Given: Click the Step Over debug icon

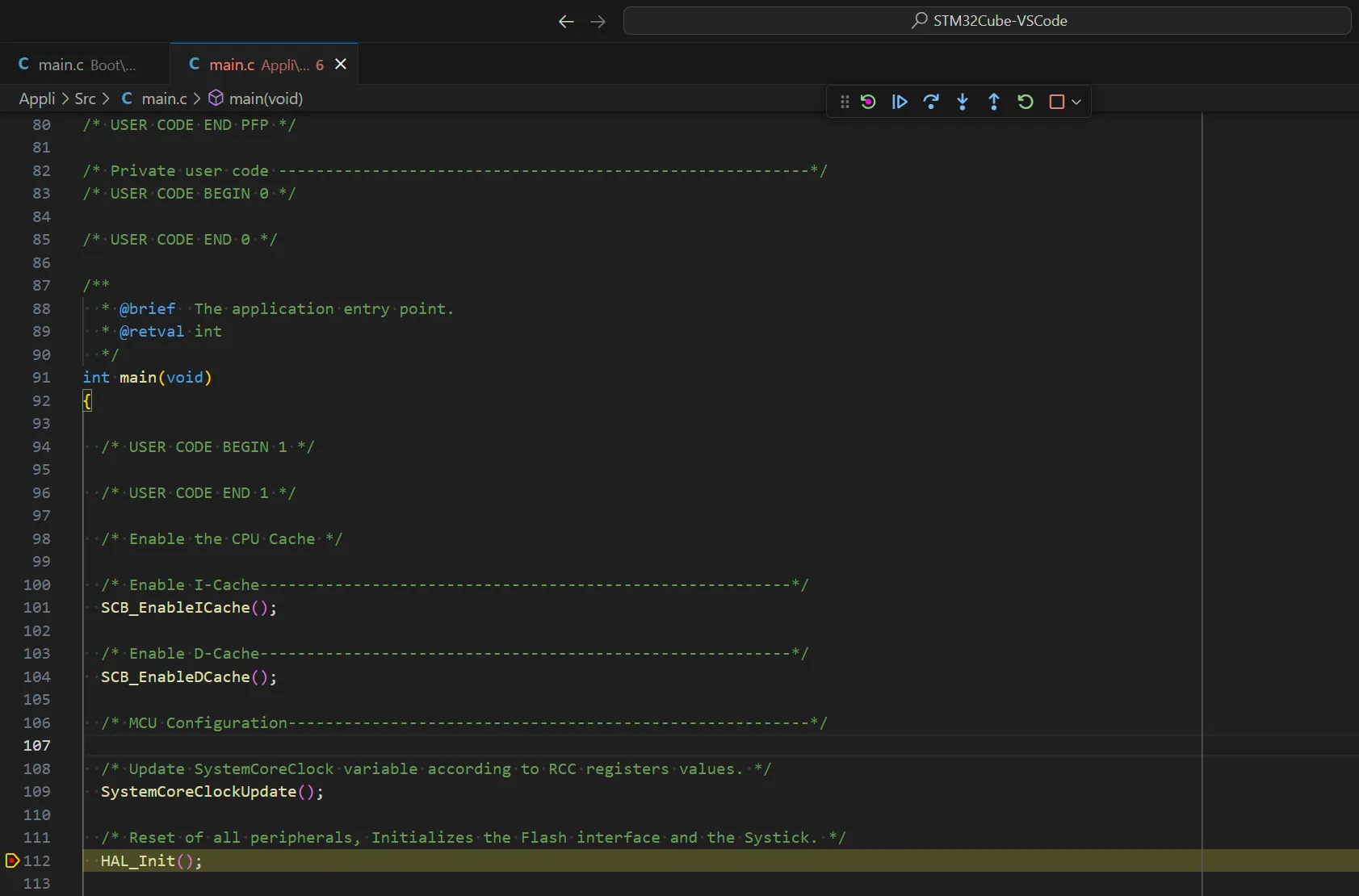Looking at the screenshot, I should (x=931, y=102).
